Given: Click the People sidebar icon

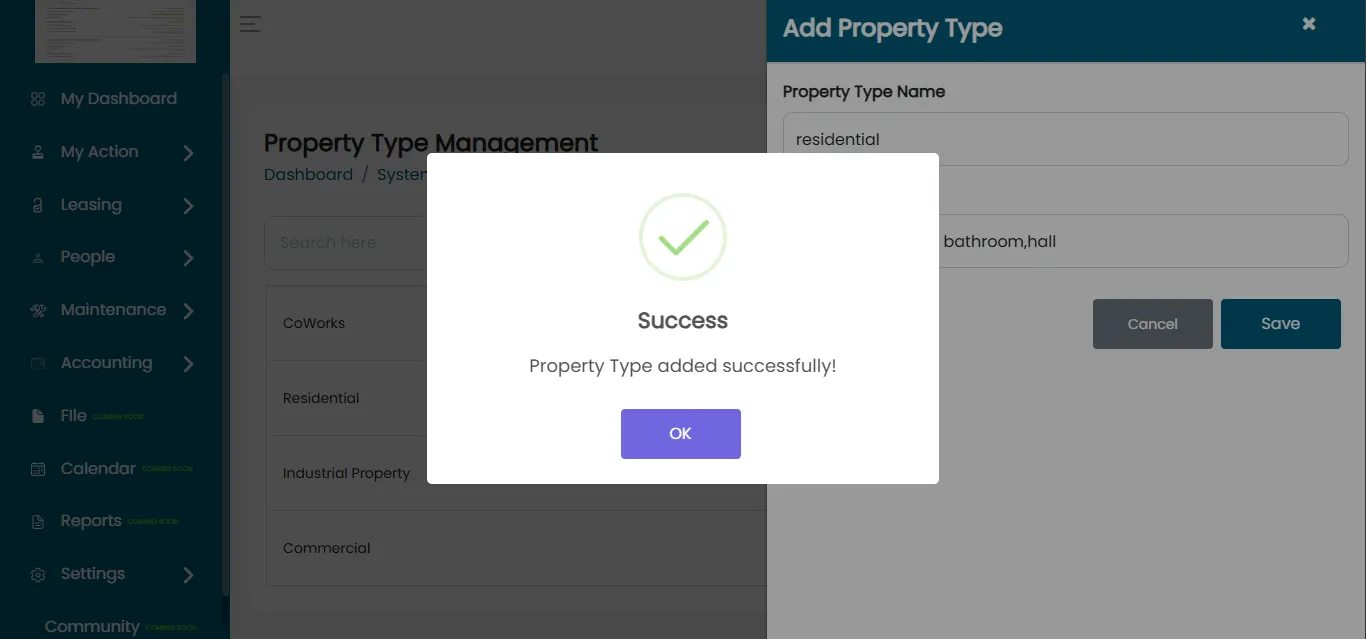Looking at the screenshot, I should pos(38,258).
